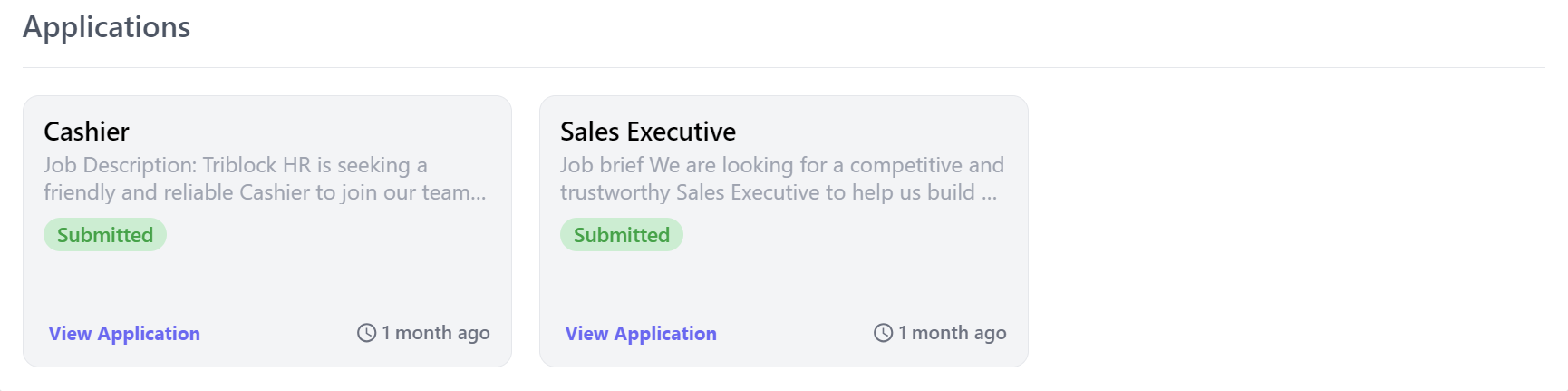Click the Applications heading
1568x391 pixels.
point(107,27)
